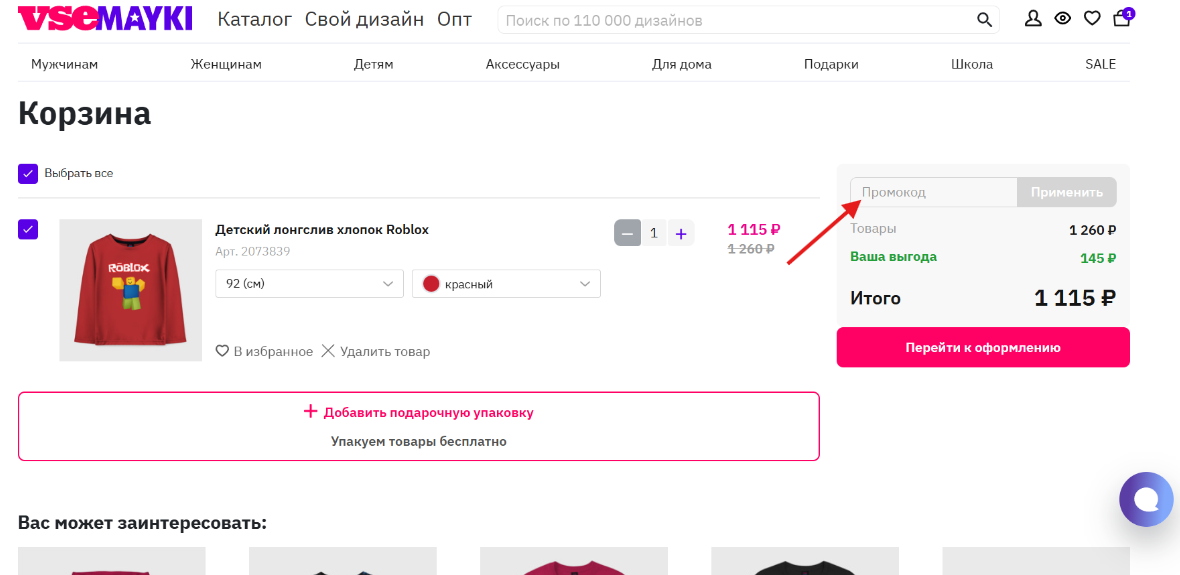Uncheck the Roblox longsleeve item checkbox
1180x575 pixels.
28,229
